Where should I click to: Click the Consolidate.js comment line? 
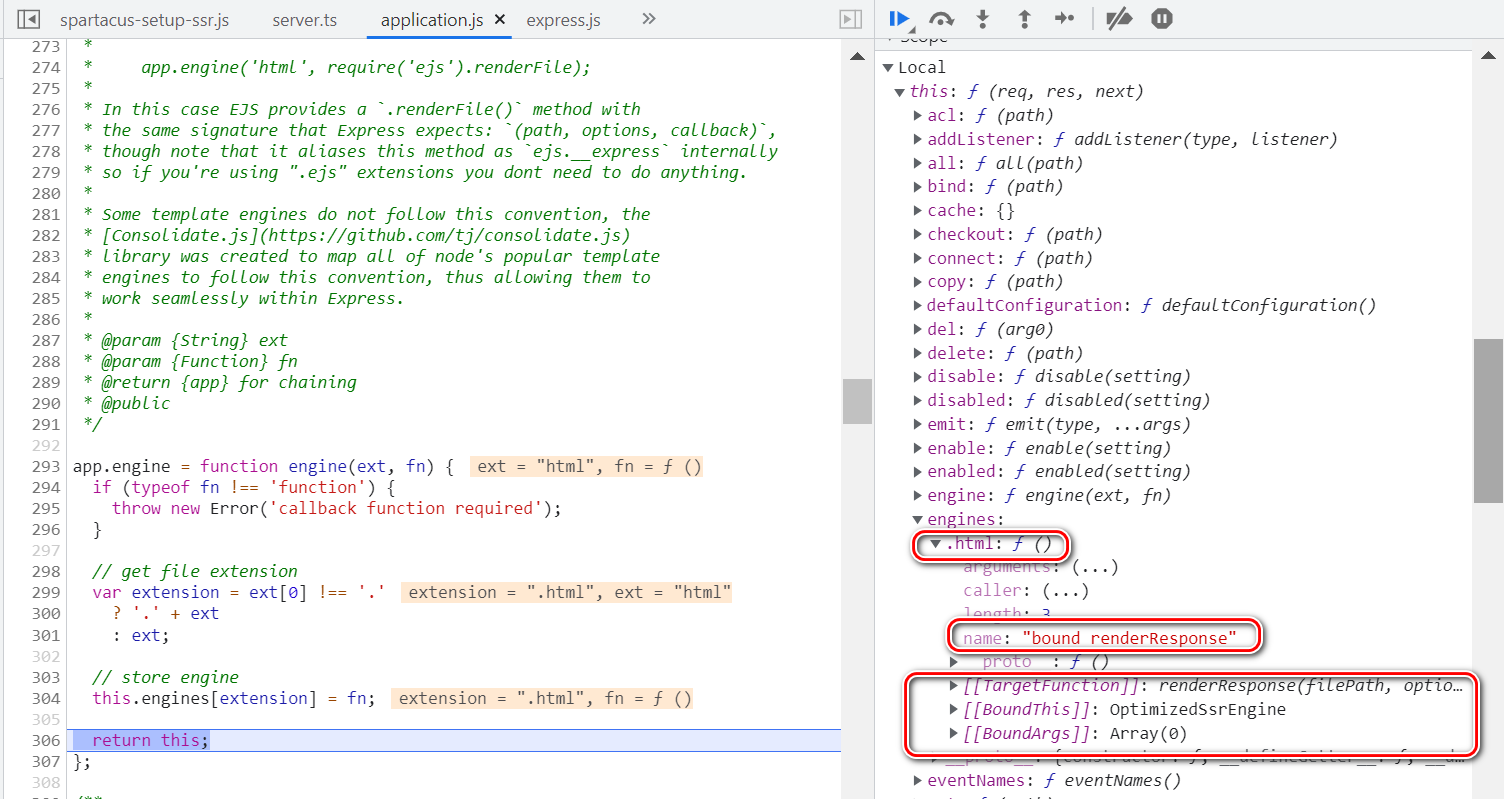point(358,235)
